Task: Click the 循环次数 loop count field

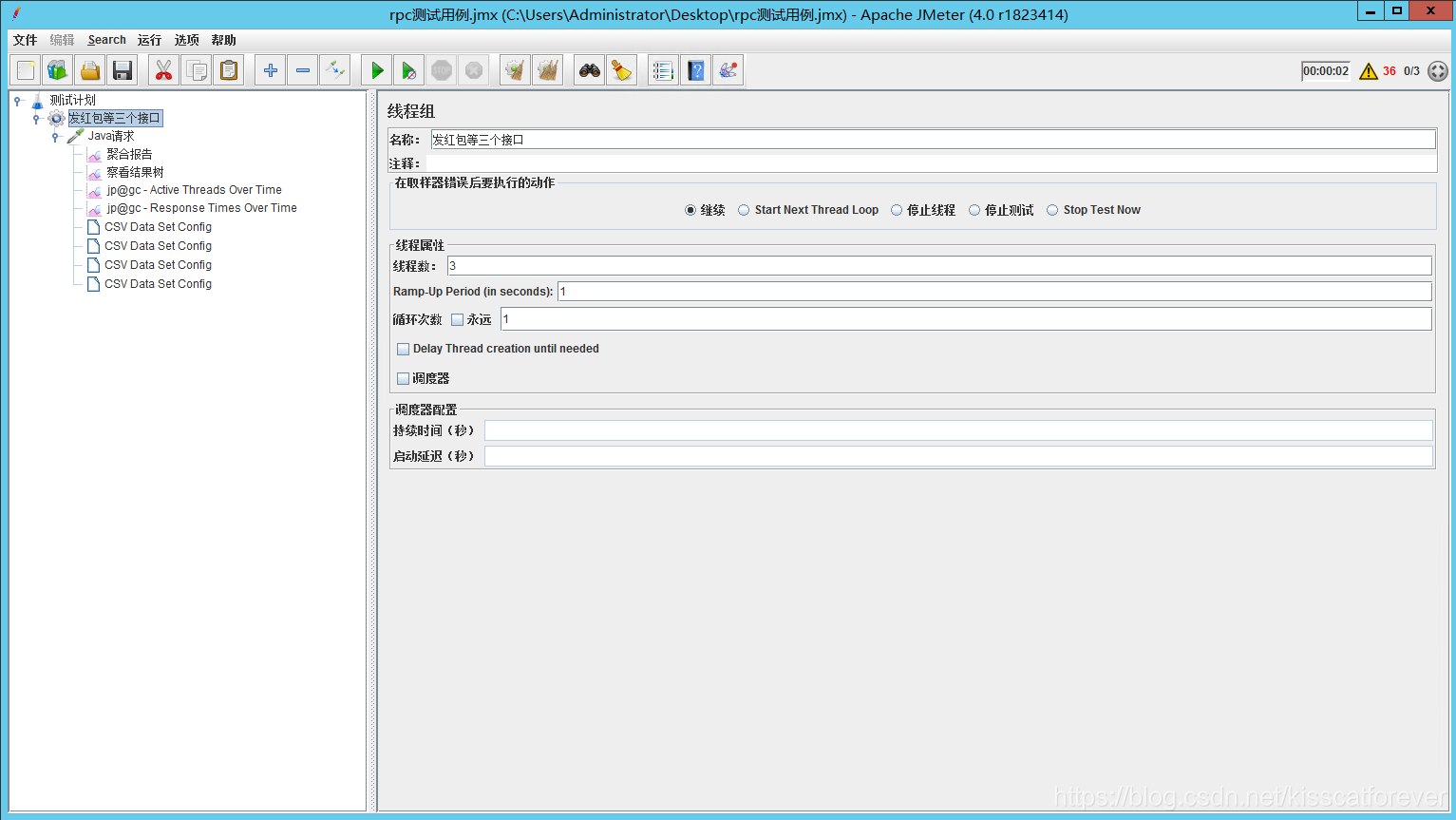Action: pos(966,319)
